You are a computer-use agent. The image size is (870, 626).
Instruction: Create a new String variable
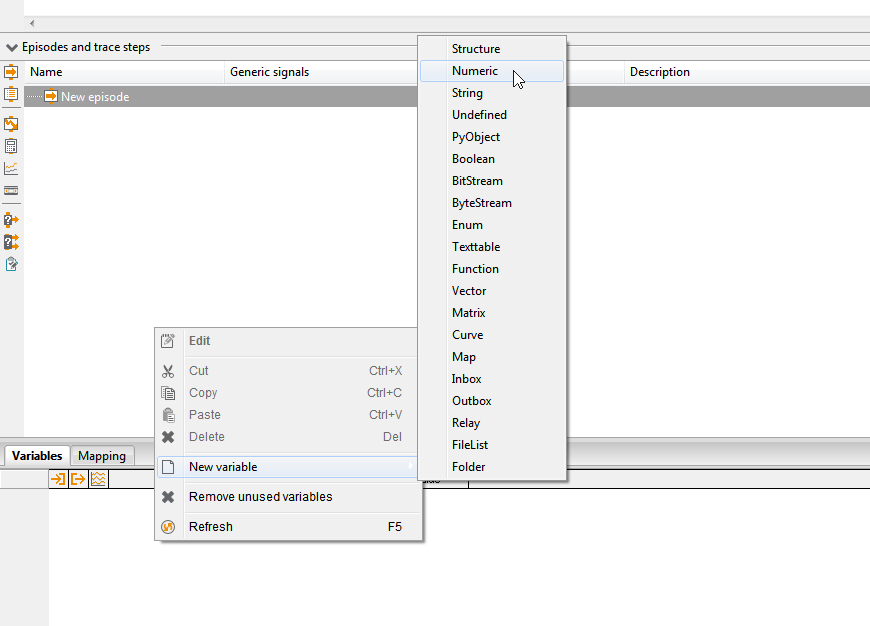point(492,93)
